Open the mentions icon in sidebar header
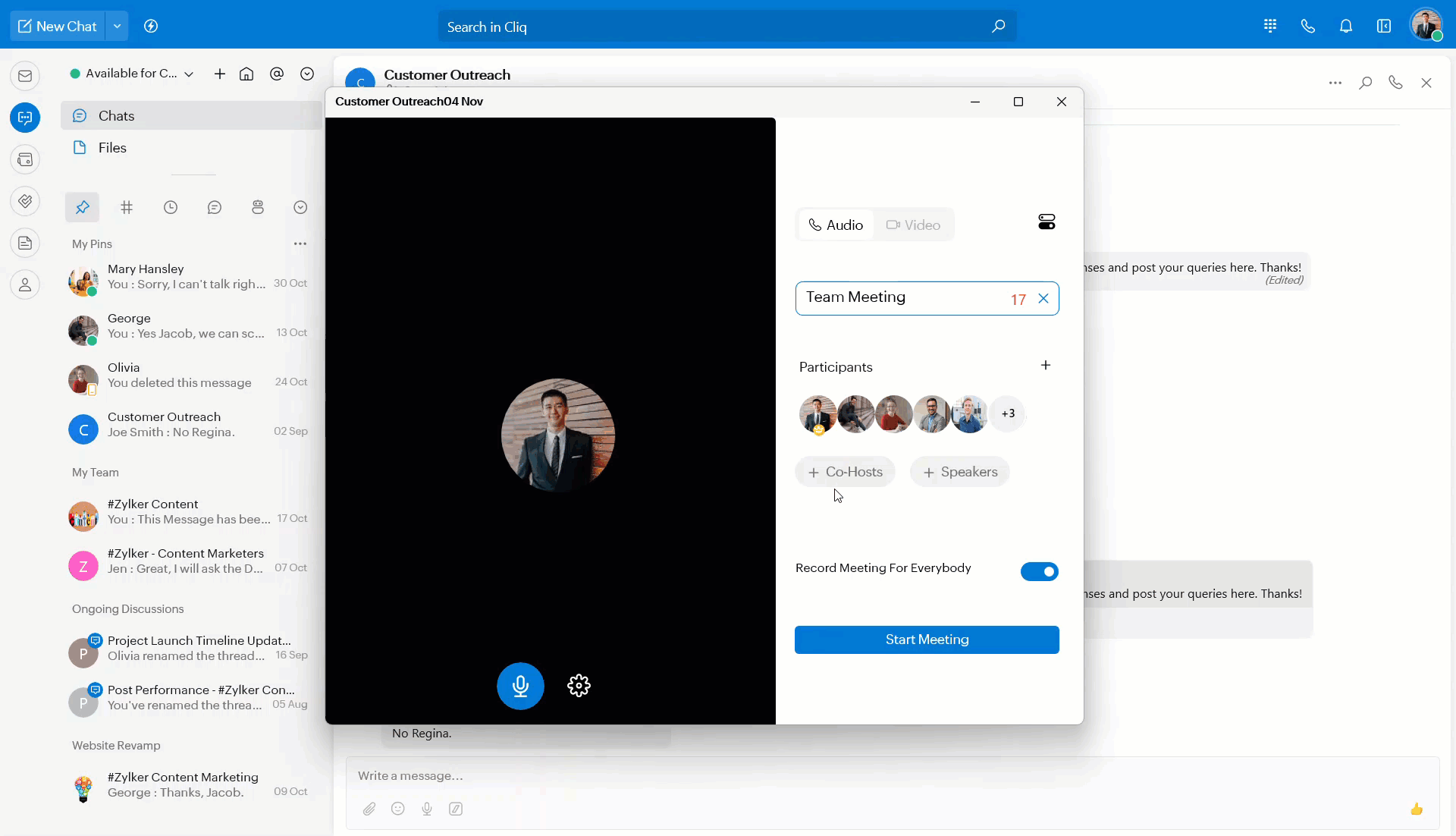 tap(277, 74)
